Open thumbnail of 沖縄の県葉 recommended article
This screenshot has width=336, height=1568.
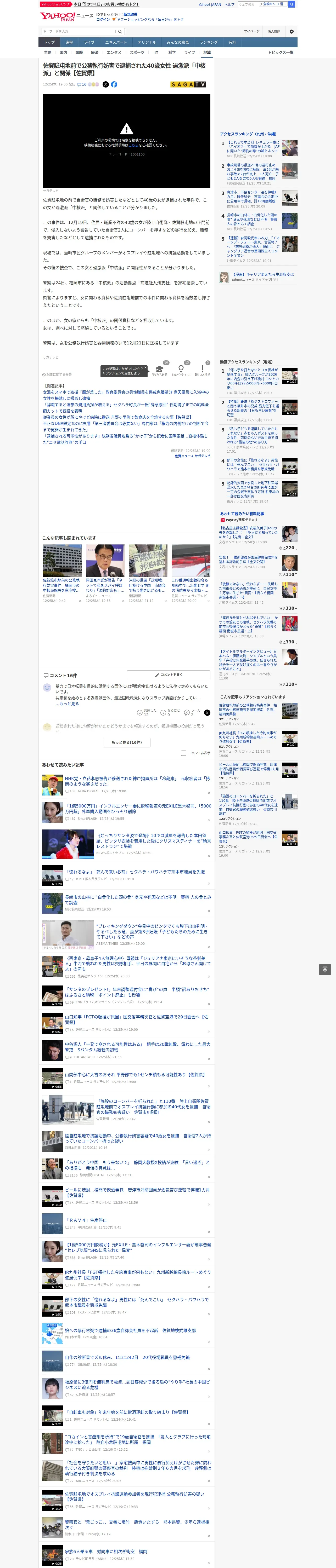pos(148,561)
